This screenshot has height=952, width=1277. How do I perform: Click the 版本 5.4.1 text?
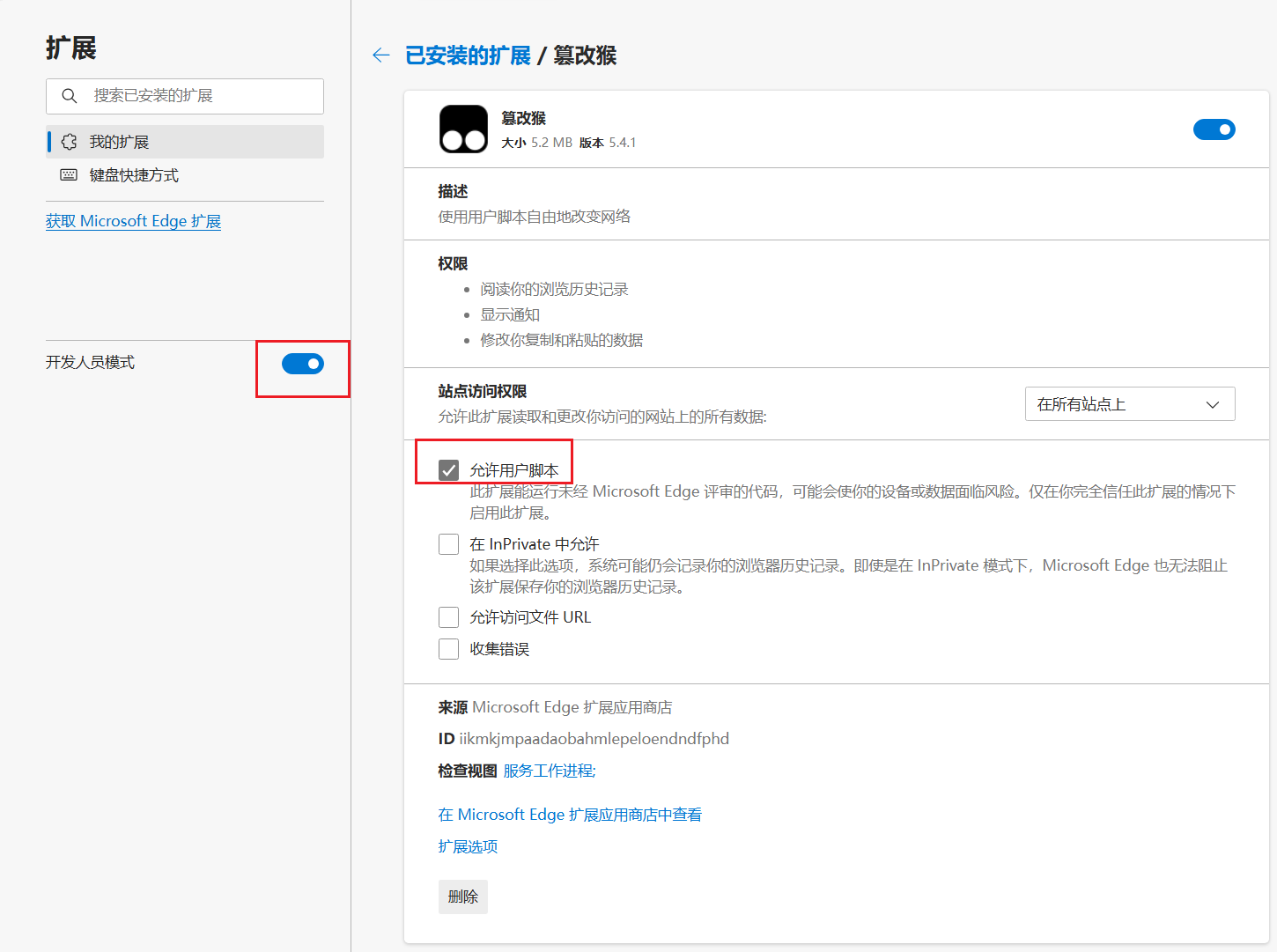608,143
